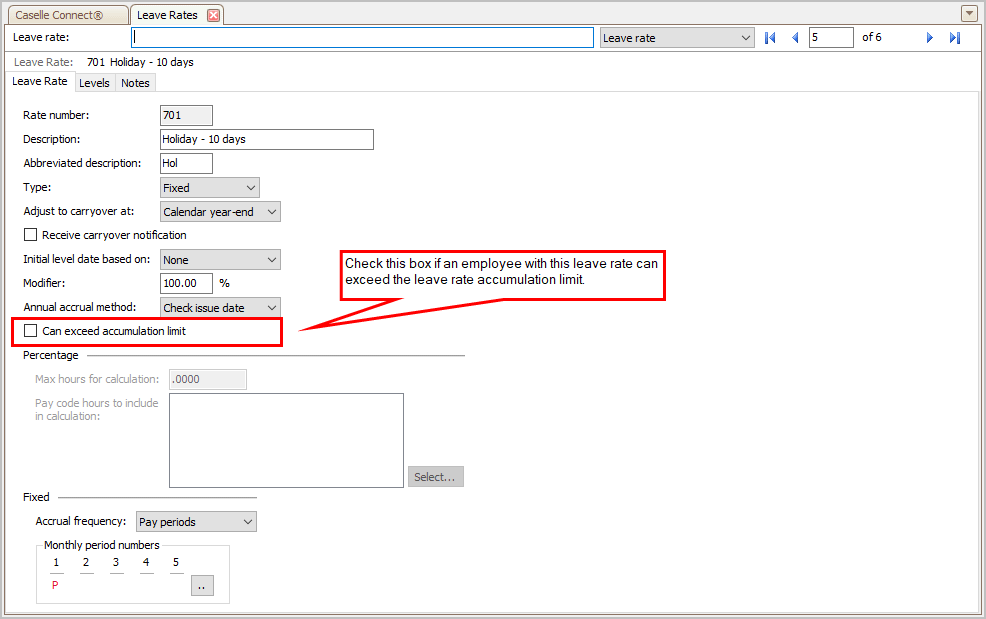
Task: Switch to the Levels tab
Action: pos(94,83)
